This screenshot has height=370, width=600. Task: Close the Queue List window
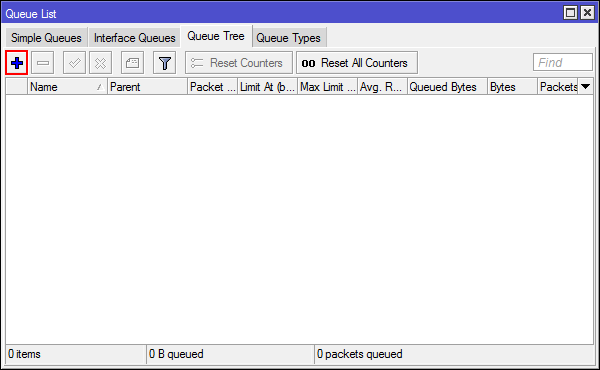587,13
